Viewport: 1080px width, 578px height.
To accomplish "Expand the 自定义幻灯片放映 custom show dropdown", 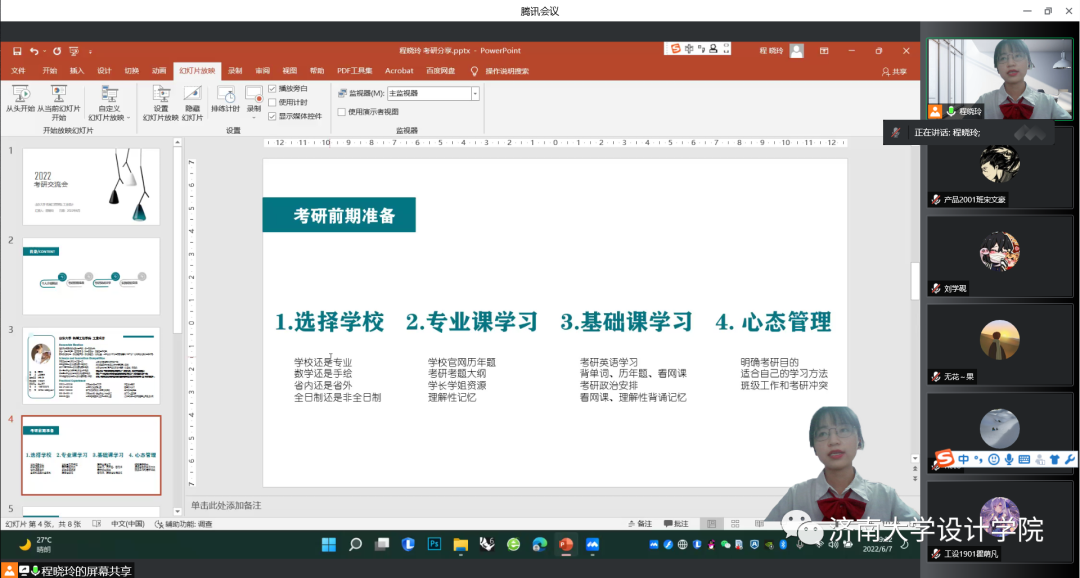I will tap(128, 118).
